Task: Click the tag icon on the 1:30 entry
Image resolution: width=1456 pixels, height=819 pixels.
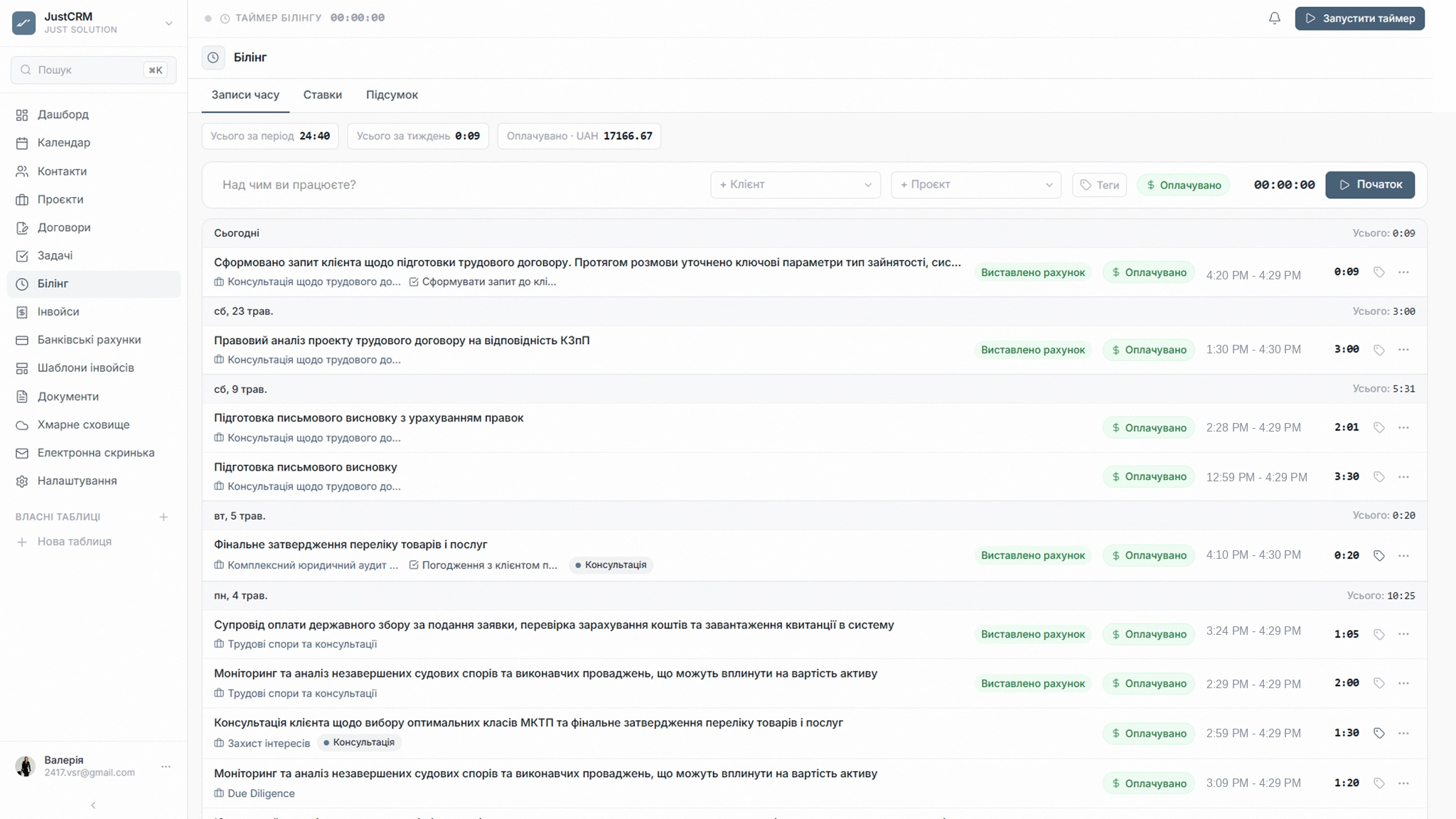Action: pyautogui.click(x=1379, y=733)
